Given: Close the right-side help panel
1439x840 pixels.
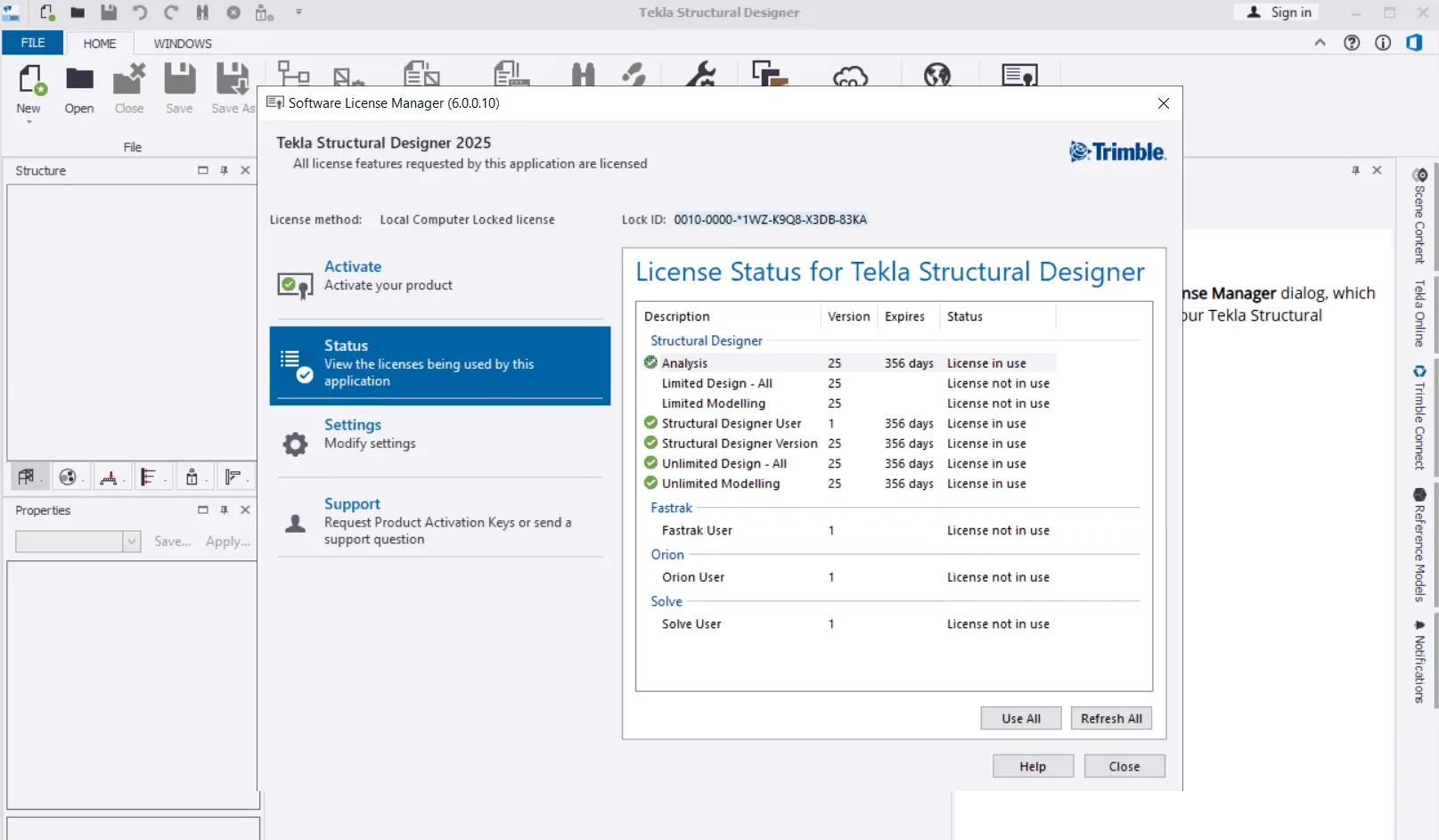Looking at the screenshot, I should pyautogui.click(x=1377, y=170).
